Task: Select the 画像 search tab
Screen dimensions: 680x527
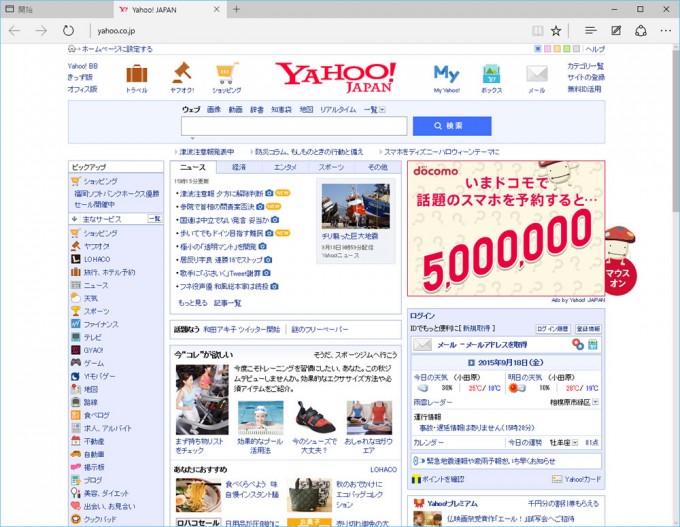Action: click(x=214, y=110)
